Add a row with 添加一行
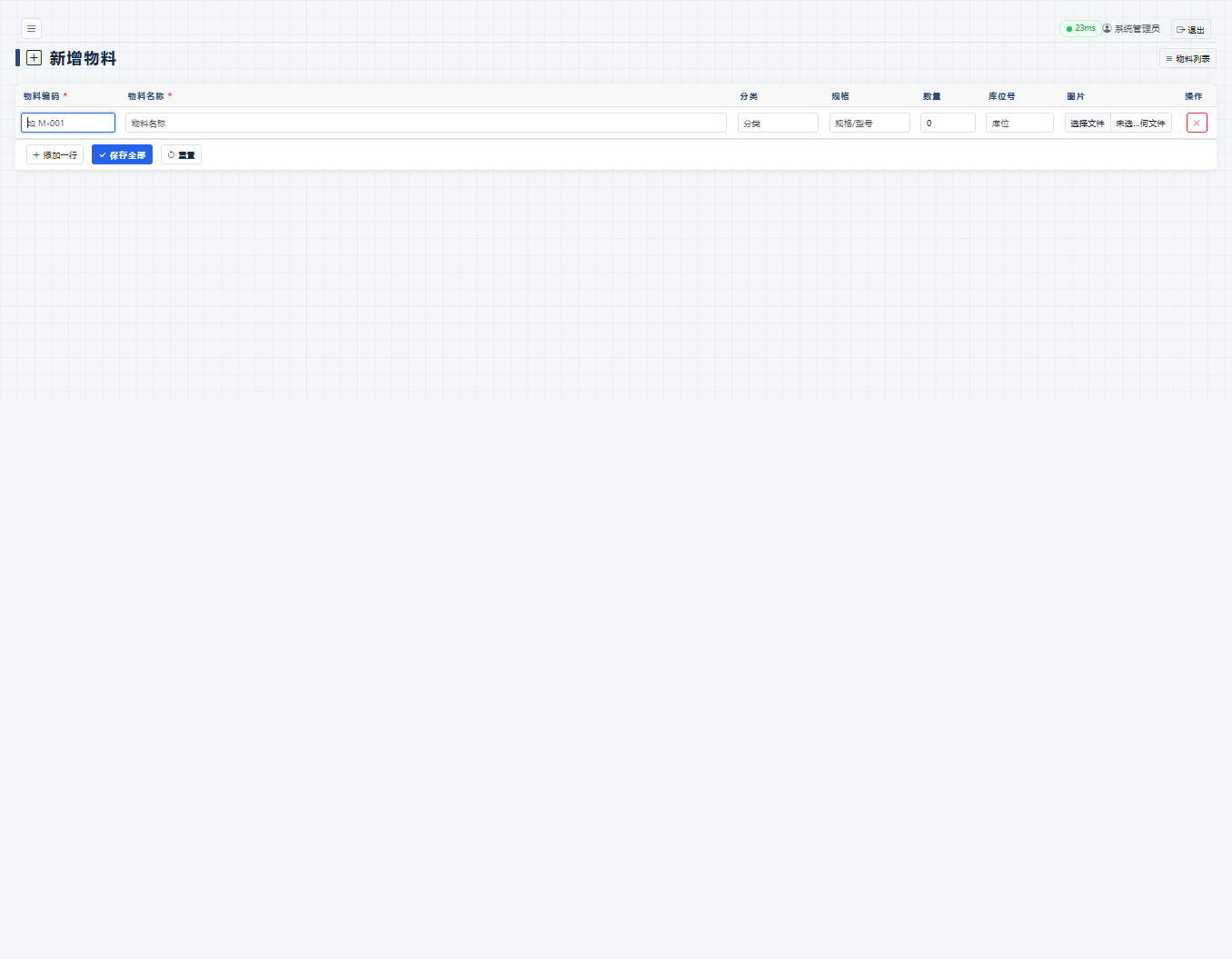The width and height of the screenshot is (1232, 959). click(55, 154)
